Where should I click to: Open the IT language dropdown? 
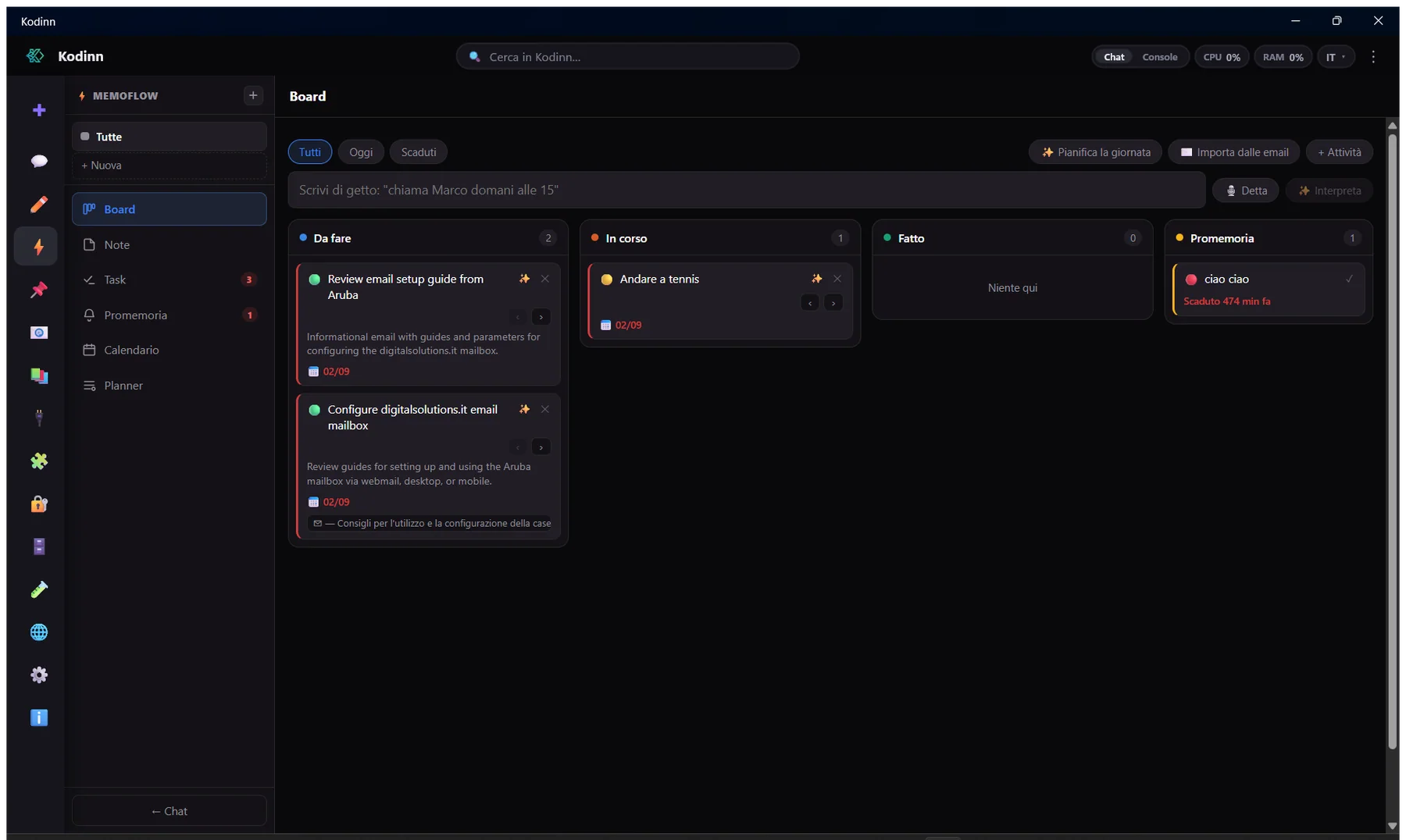click(1336, 57)
